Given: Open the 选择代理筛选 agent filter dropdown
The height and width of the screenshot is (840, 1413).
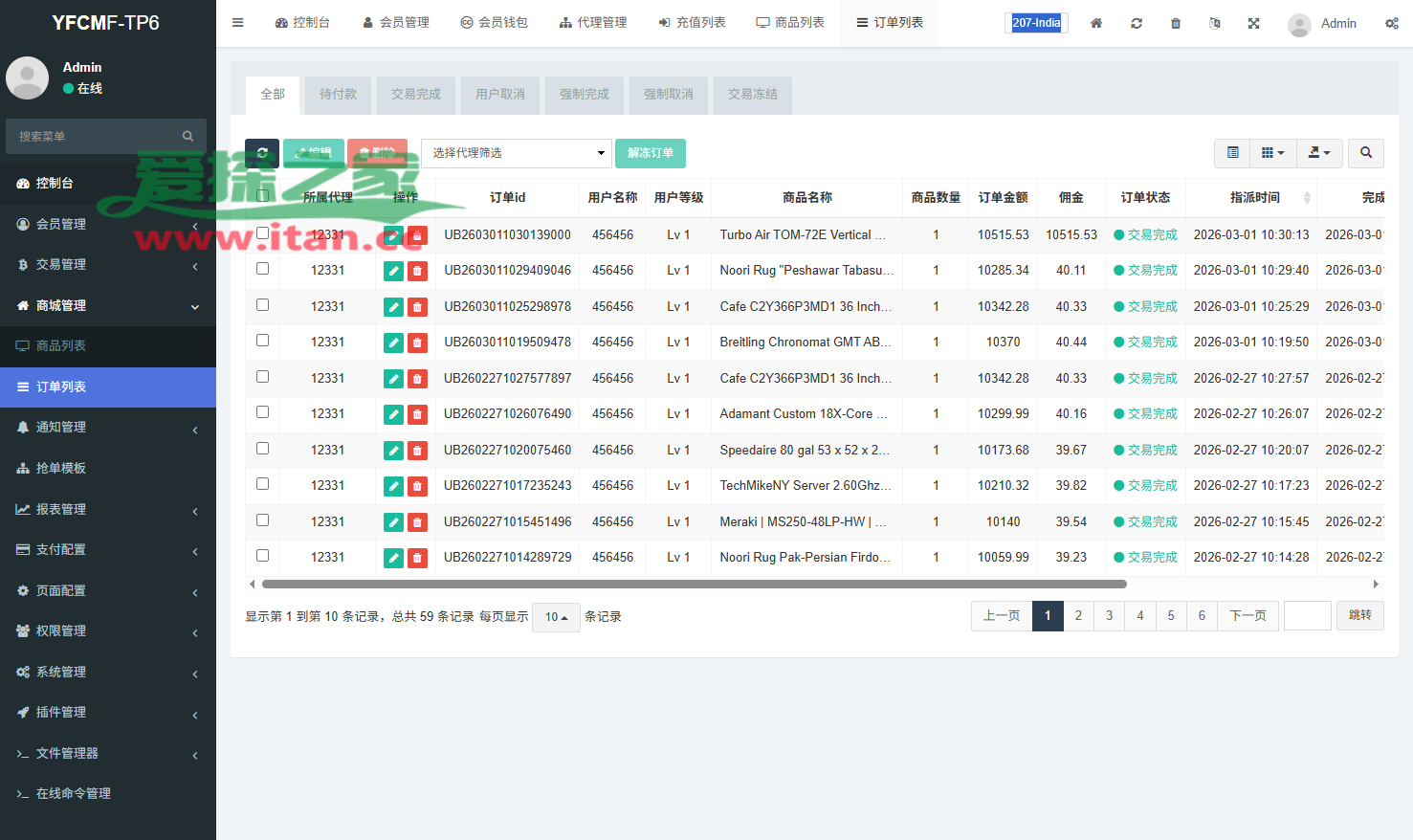Looking at the screenshot, I should coord(517,153).
